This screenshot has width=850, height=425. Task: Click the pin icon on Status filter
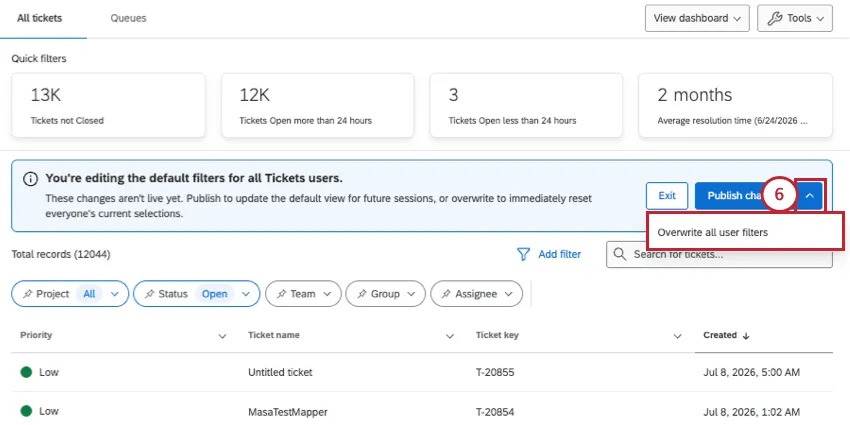tap(149, 294)
